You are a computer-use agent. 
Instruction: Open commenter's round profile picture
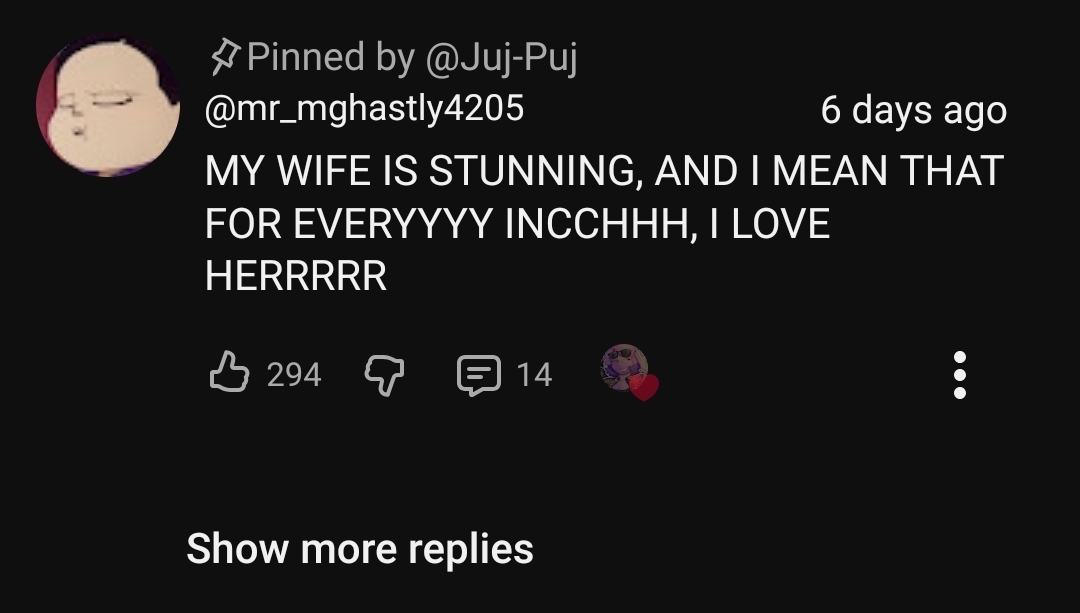pyautogui.click(x=107, y=107)
